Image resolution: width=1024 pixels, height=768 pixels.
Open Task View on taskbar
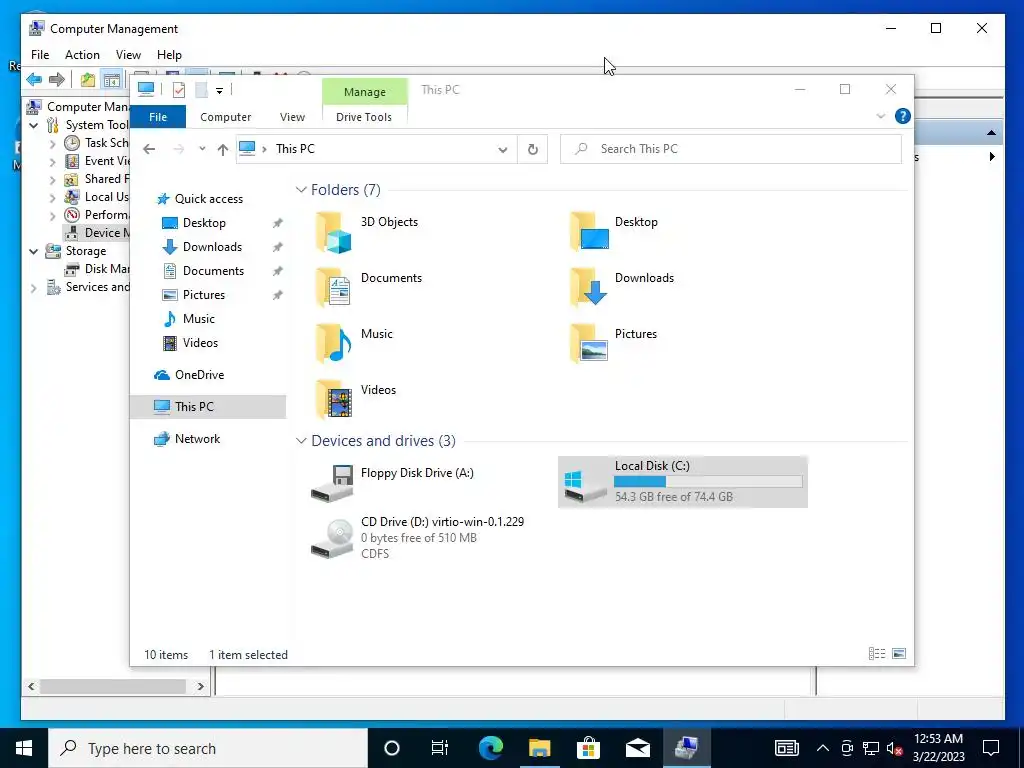(440, 748)
